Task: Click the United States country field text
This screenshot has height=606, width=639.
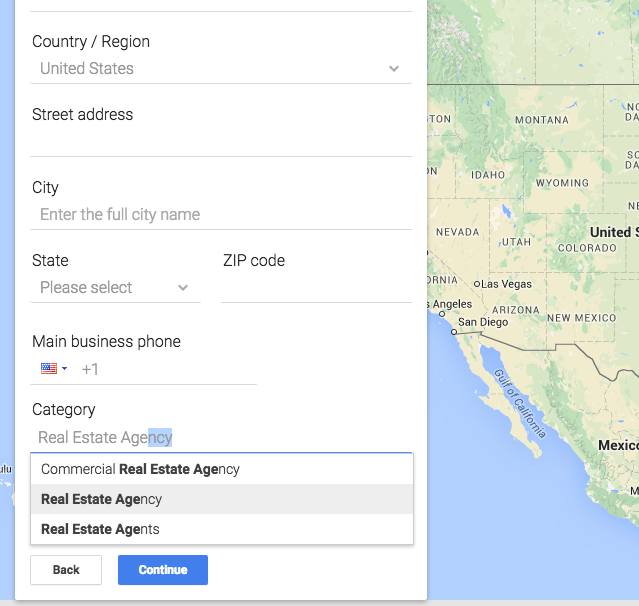Action: [87, 68]
